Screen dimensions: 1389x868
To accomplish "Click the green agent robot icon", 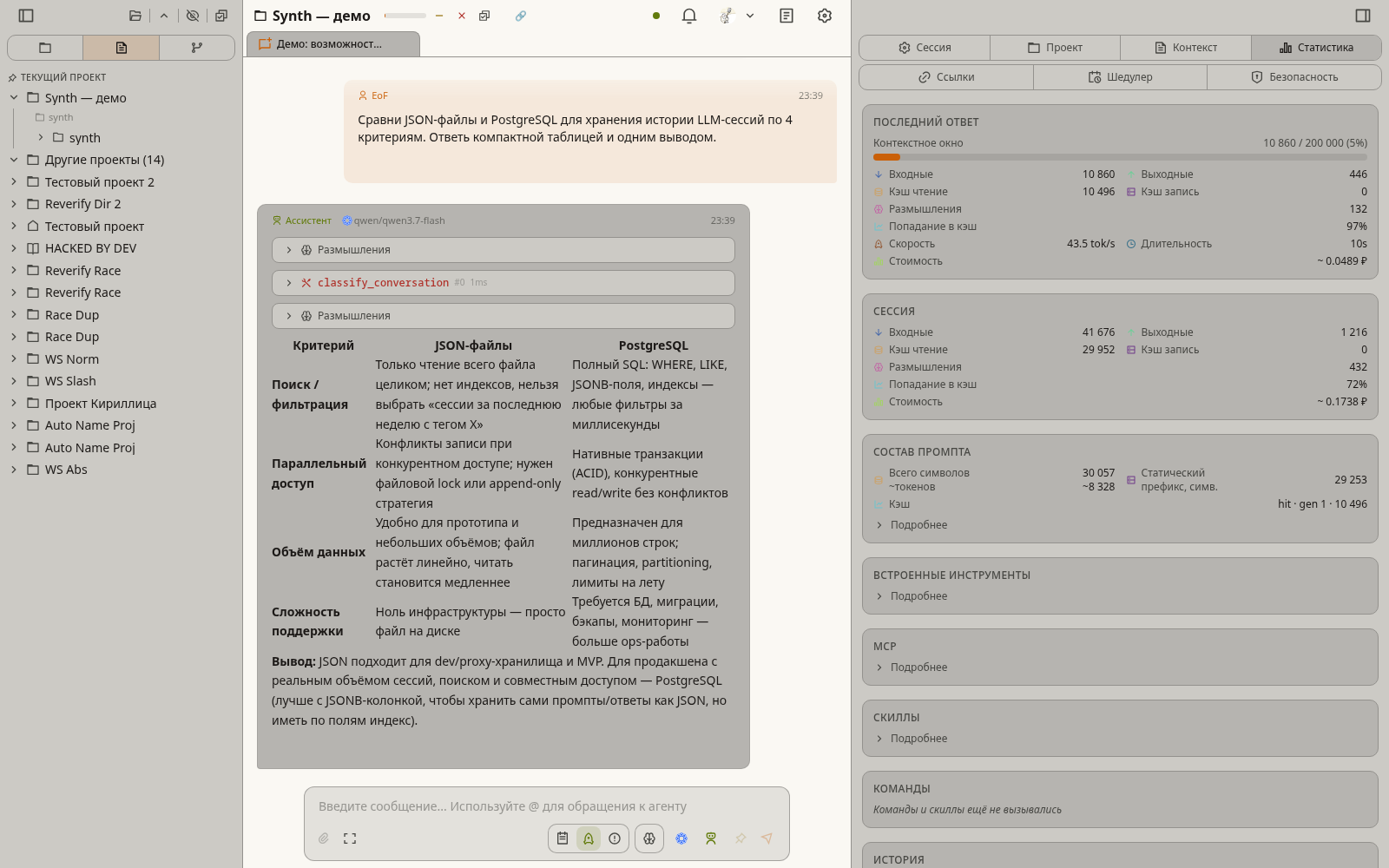I will pos(711,838).
